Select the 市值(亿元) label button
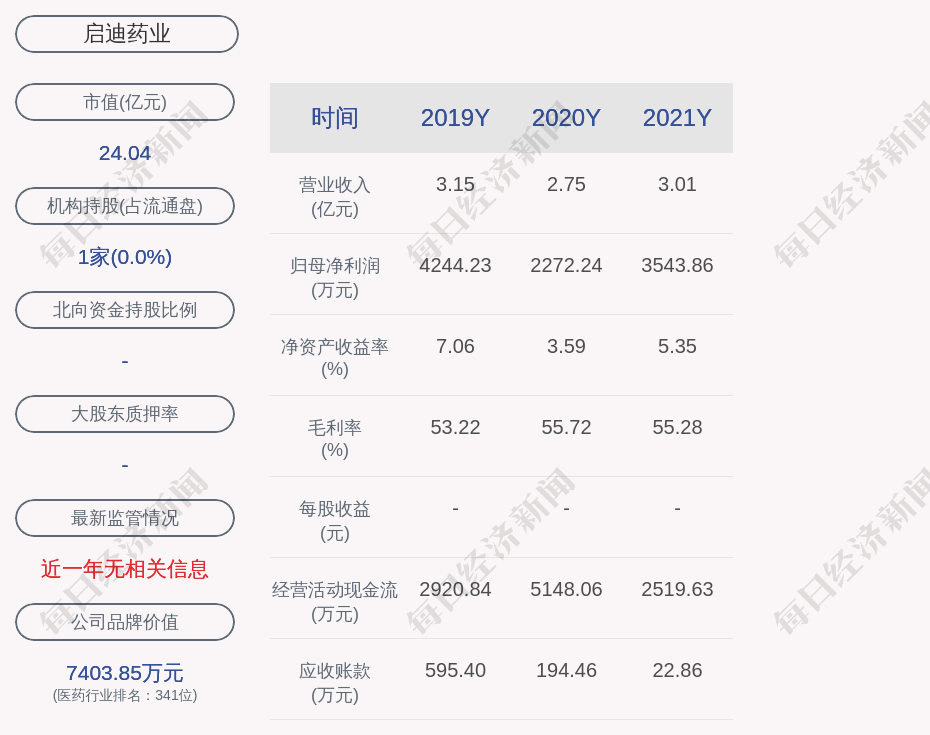The image size is (930, 735). click(x=125, y=102)
